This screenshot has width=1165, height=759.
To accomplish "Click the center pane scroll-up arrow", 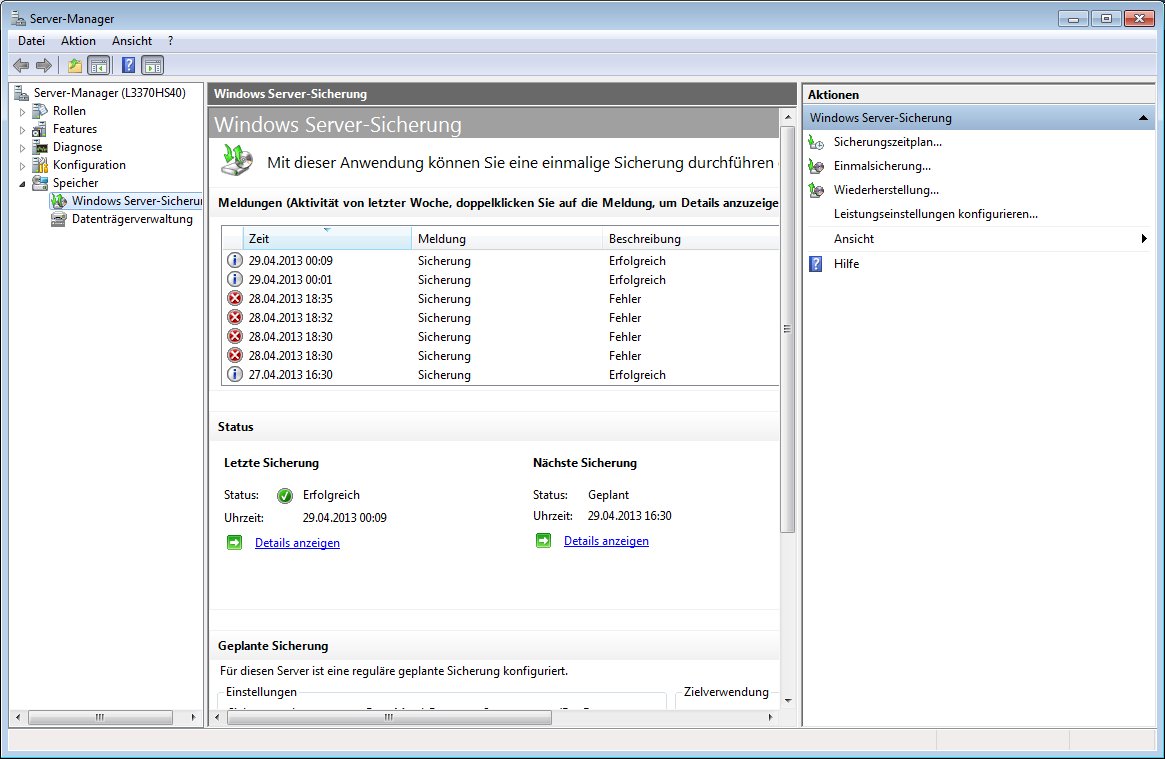I will pos(788,117).
